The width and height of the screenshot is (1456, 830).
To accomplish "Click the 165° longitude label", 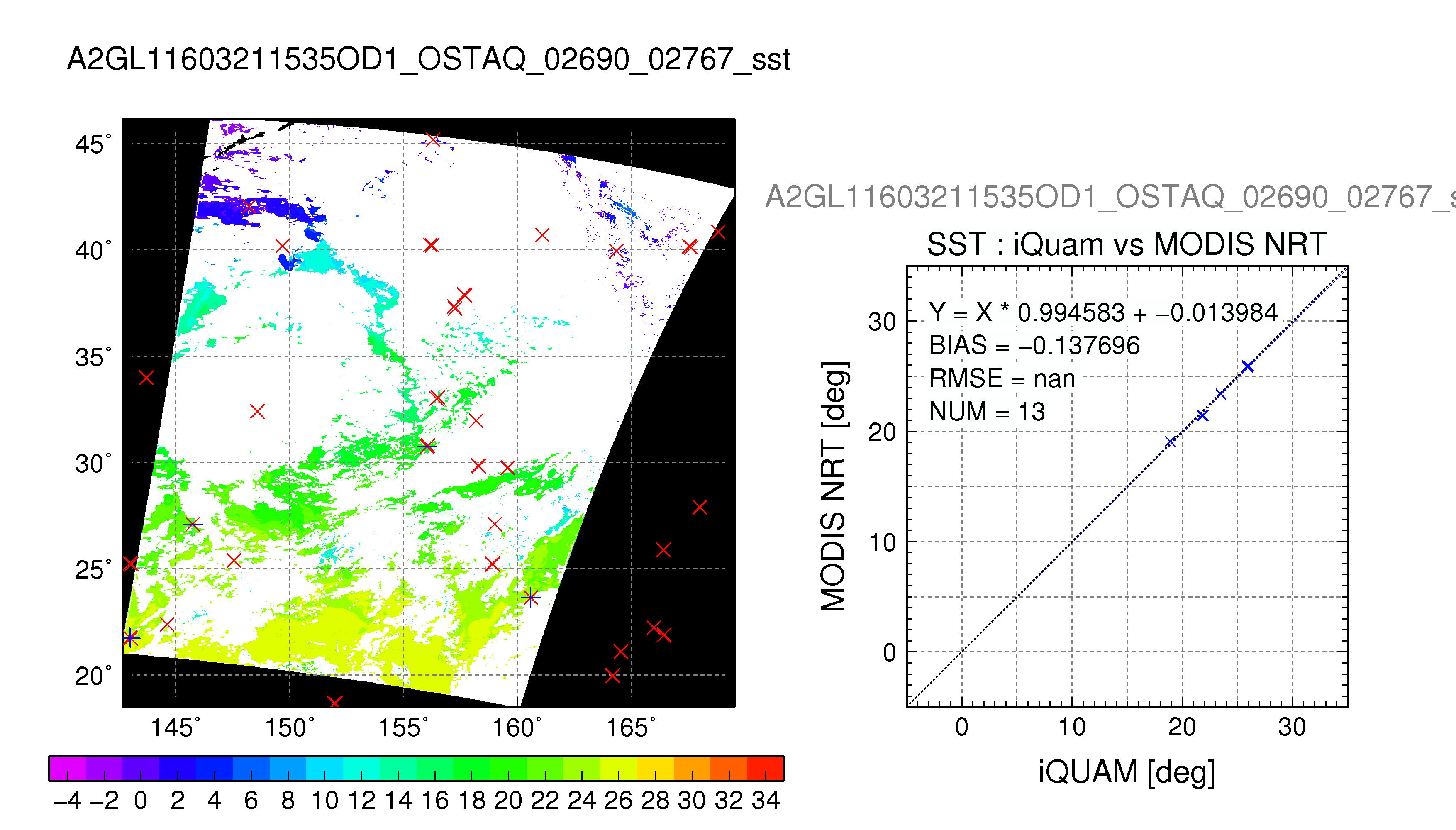I will coord(631,728).
